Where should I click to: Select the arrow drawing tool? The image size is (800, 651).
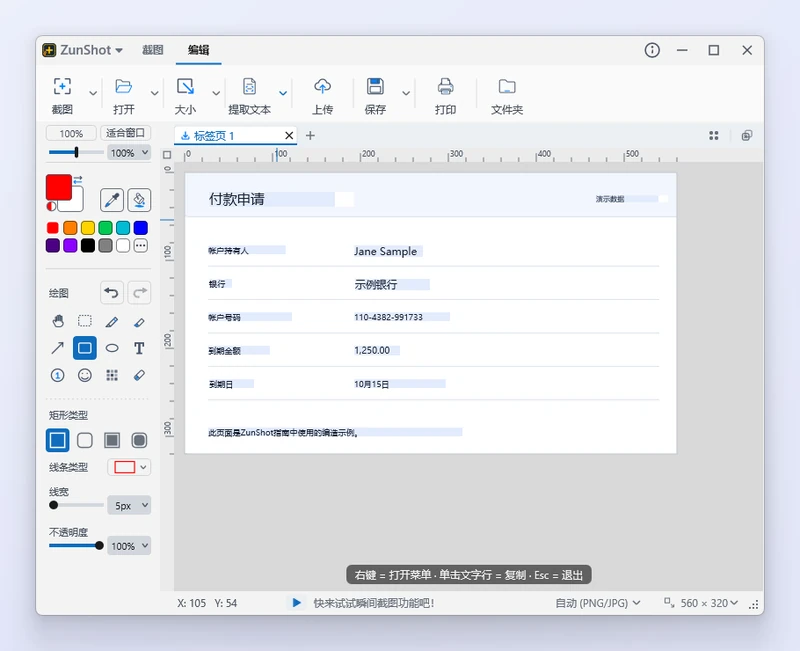pos(58,348)
